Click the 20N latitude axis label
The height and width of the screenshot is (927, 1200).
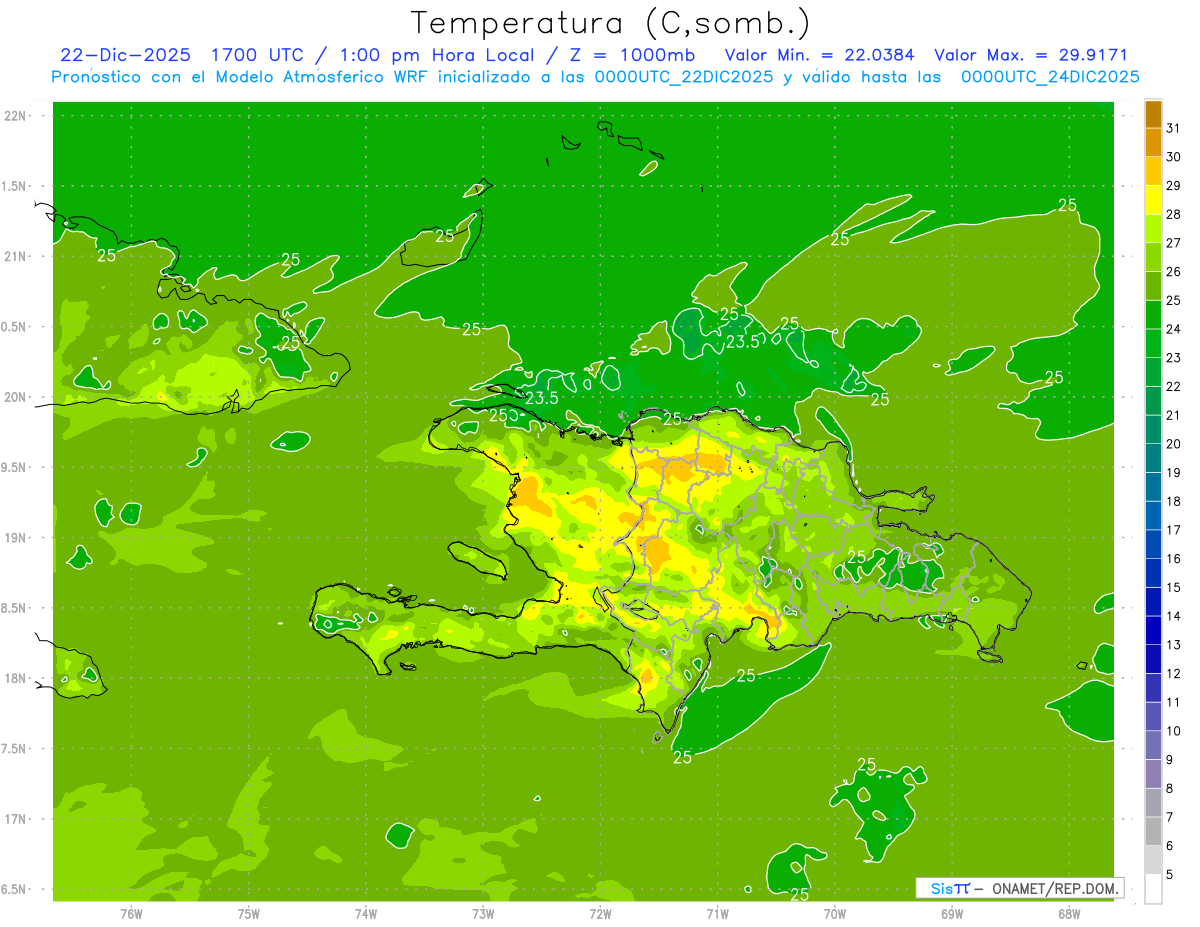[16, 397]
